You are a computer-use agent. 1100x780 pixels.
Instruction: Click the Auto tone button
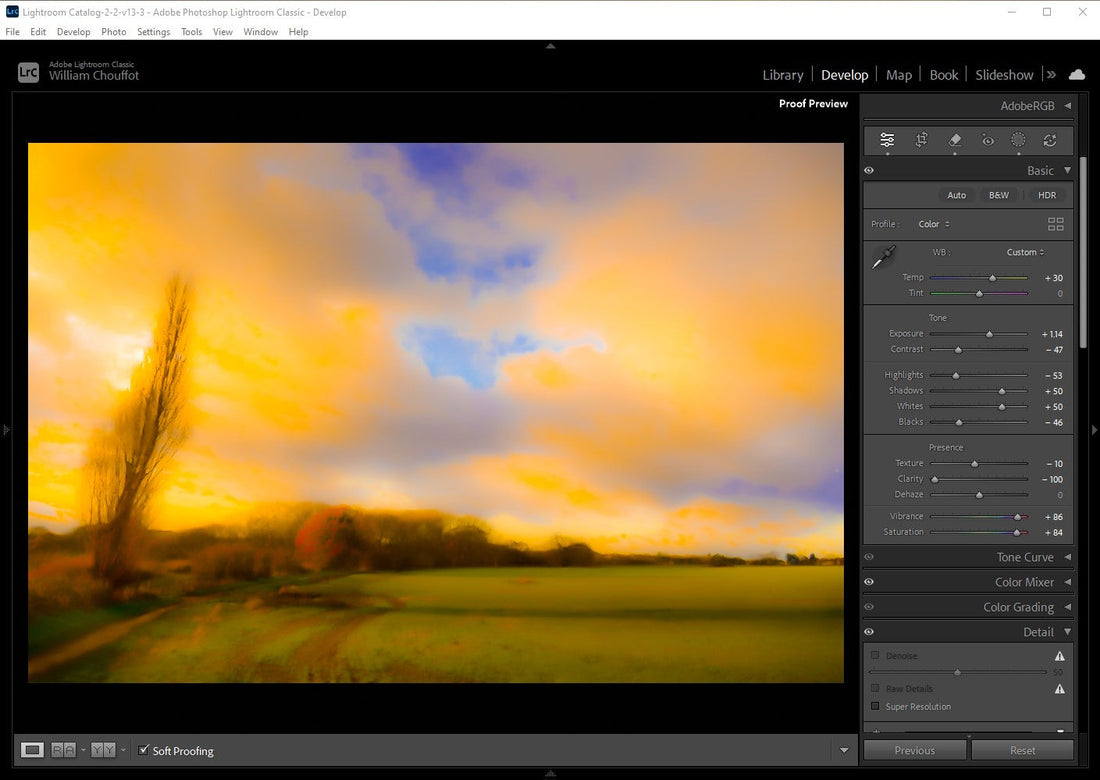957,195
